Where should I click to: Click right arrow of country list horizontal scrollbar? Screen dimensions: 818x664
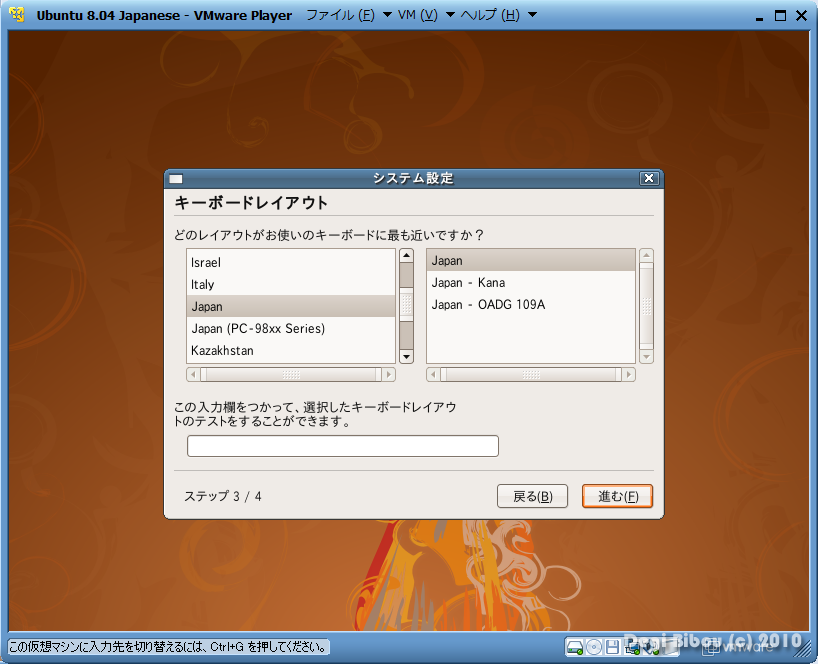[389, 374]
